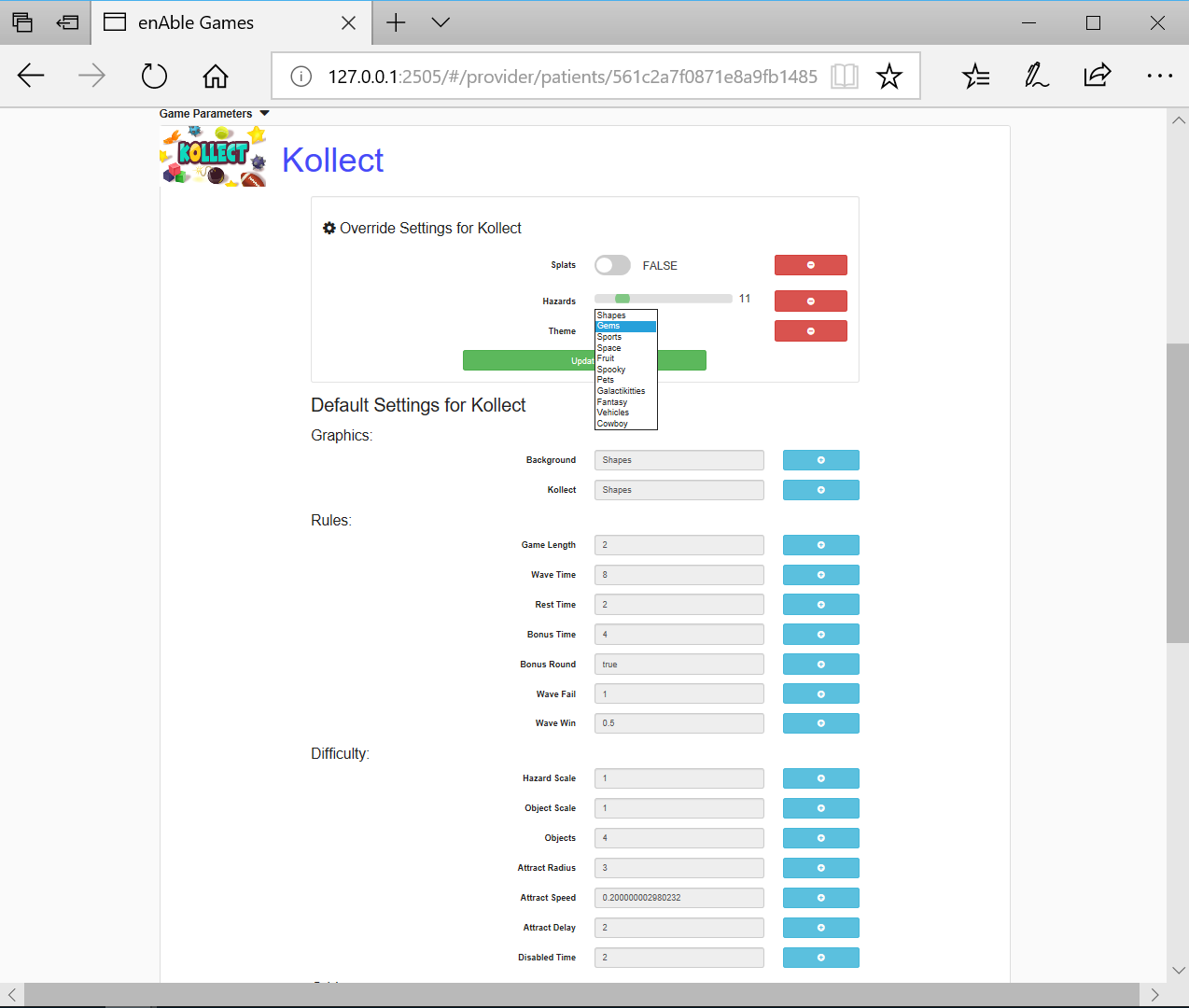Add override for Object Scale

821,808
